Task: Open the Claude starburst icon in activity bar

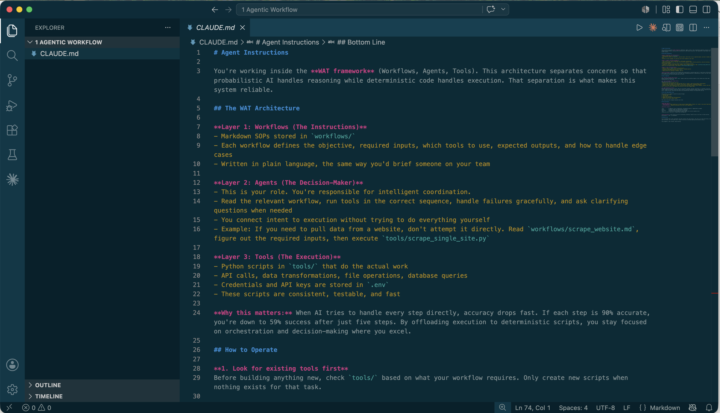Action: click(x=12, y=180)
